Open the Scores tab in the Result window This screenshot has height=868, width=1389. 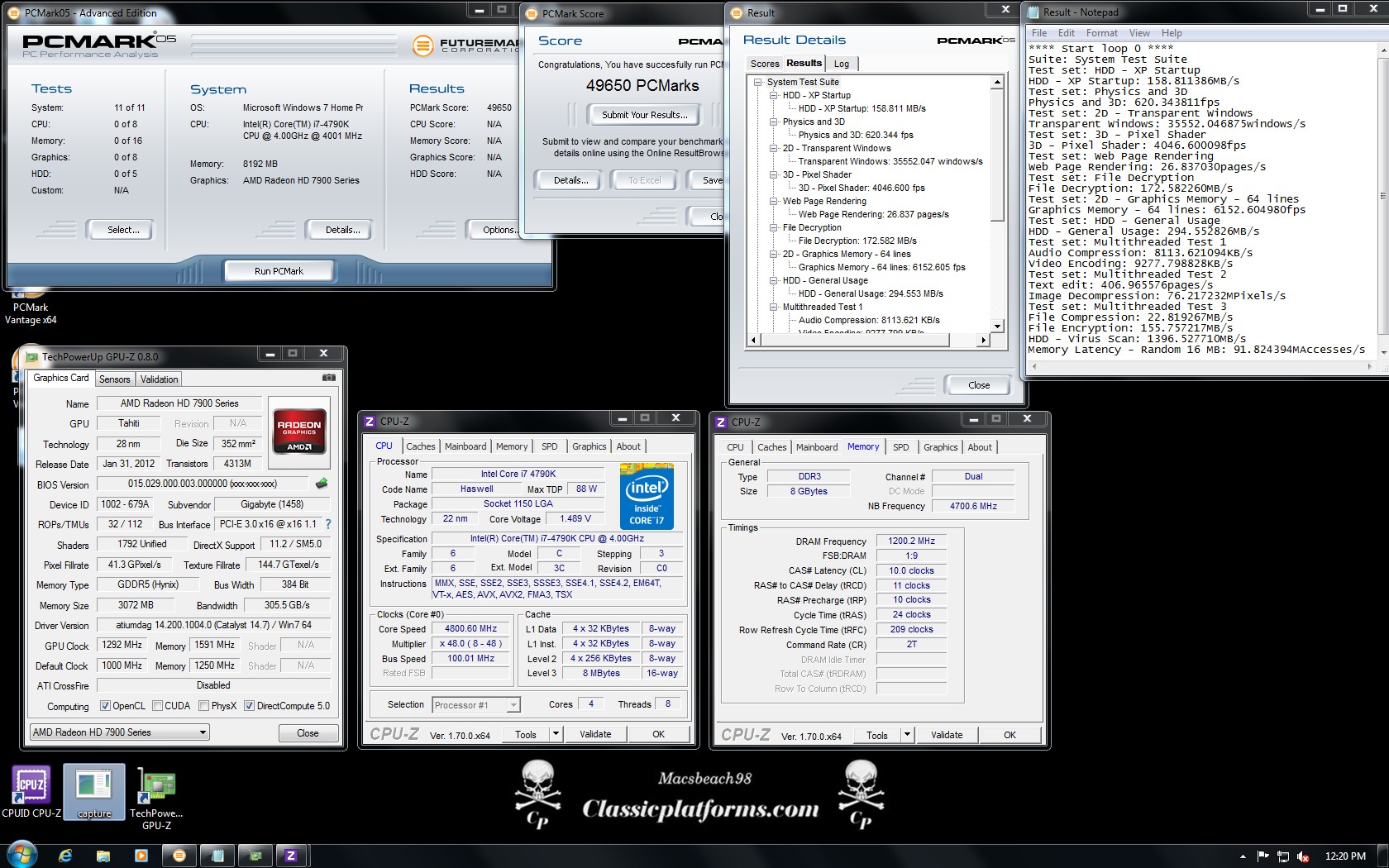(765, 64)
